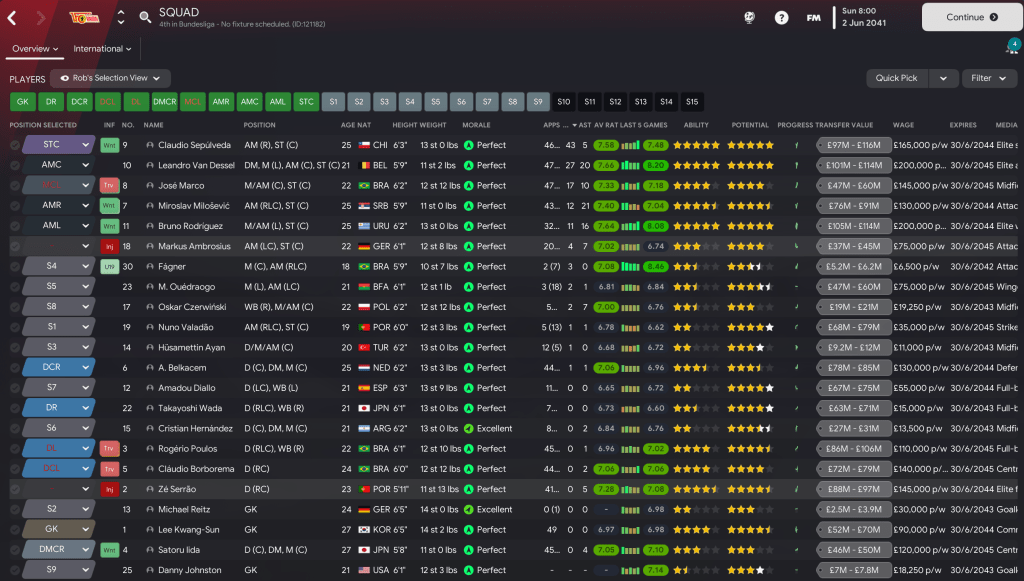Open the world globe icon
Image resolution: width=1024 pixels, height=581 pixels.
pos(750,17)
